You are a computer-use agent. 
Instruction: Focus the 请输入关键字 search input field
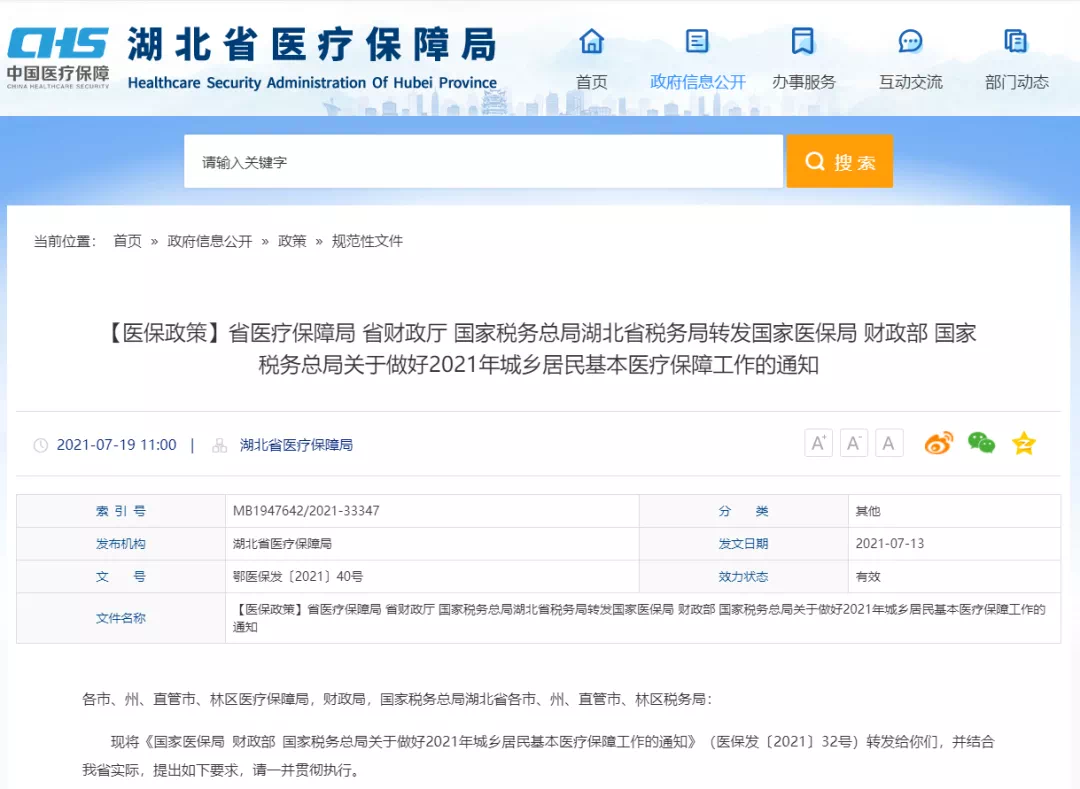point(483,162)
